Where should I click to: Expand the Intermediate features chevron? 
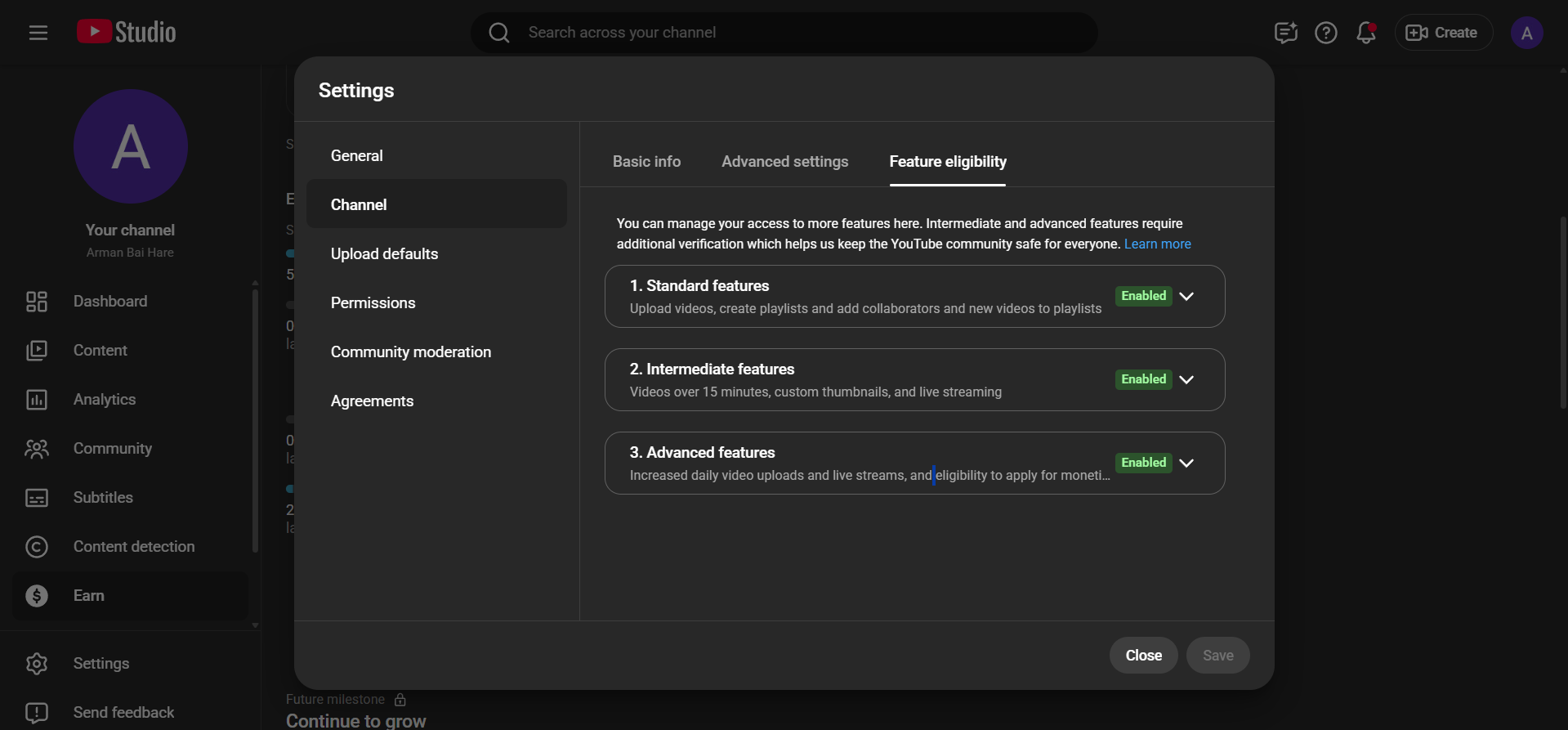pyautogui.click(x=1186, y=380)
